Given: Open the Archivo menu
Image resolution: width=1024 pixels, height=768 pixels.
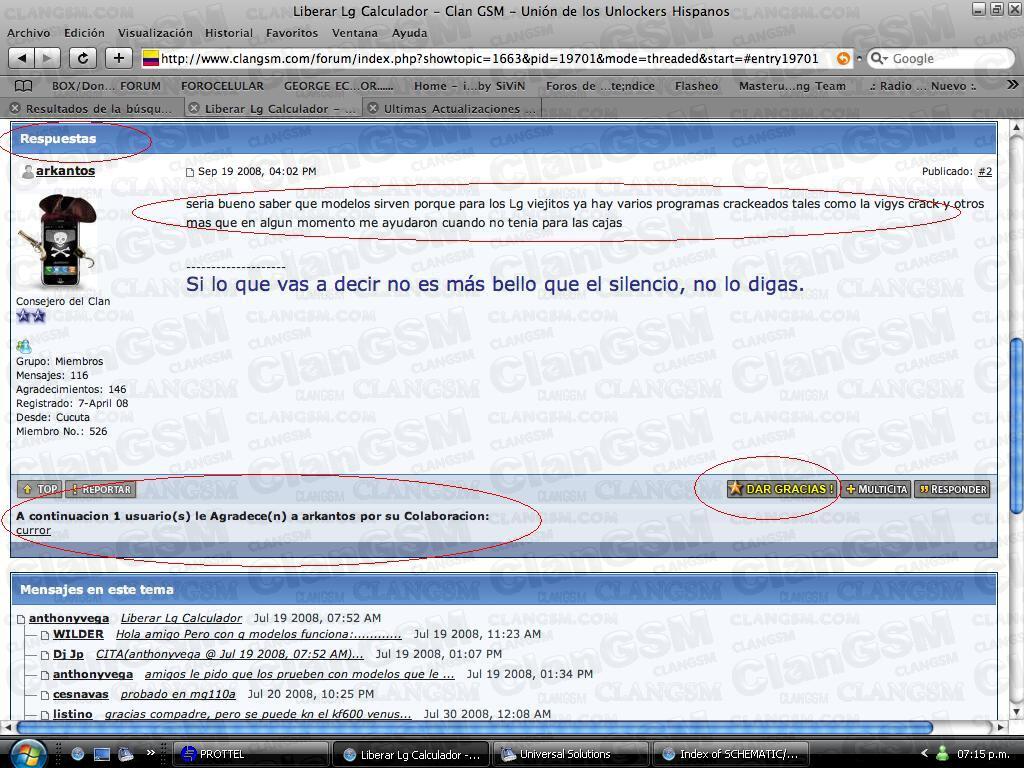Looking at the screenshot, I should tap(28, 33).
